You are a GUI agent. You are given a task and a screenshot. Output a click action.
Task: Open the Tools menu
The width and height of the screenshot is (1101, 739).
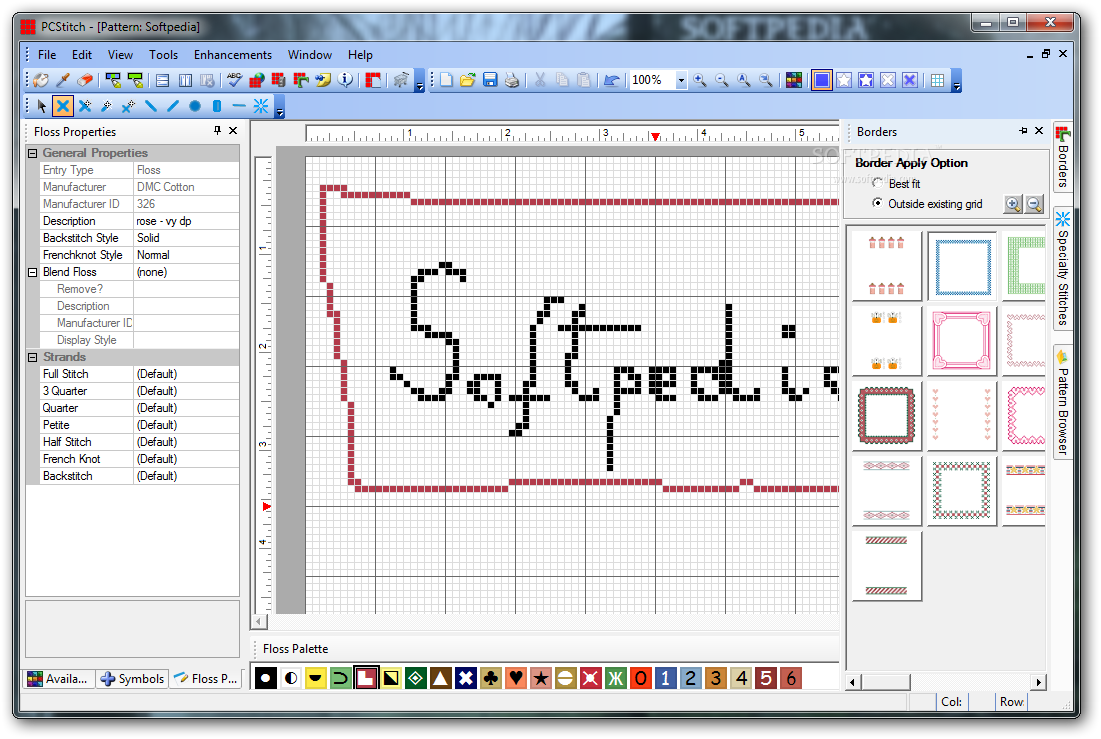(x=163, y=55)
